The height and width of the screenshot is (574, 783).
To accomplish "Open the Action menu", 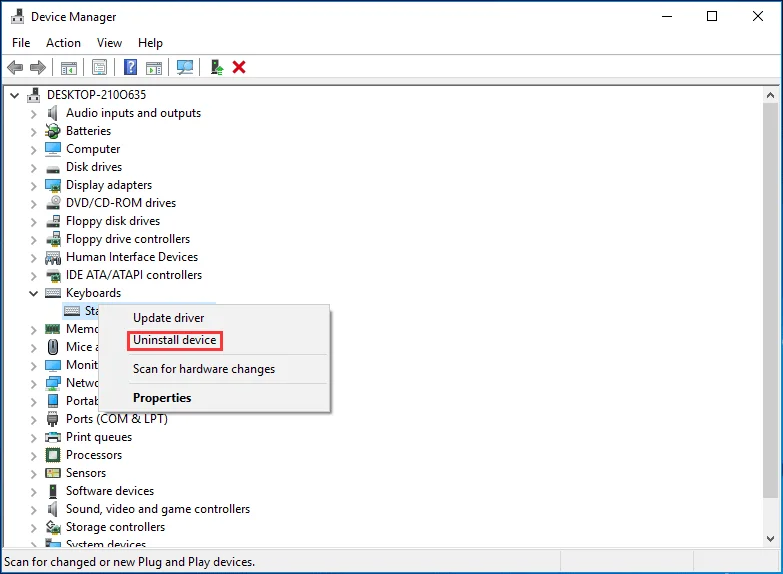I will coord(63,43).
